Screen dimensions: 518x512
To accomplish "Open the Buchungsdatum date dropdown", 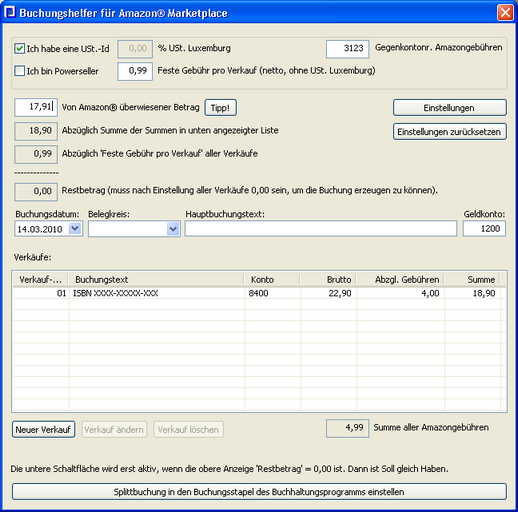I will [75, 229].
